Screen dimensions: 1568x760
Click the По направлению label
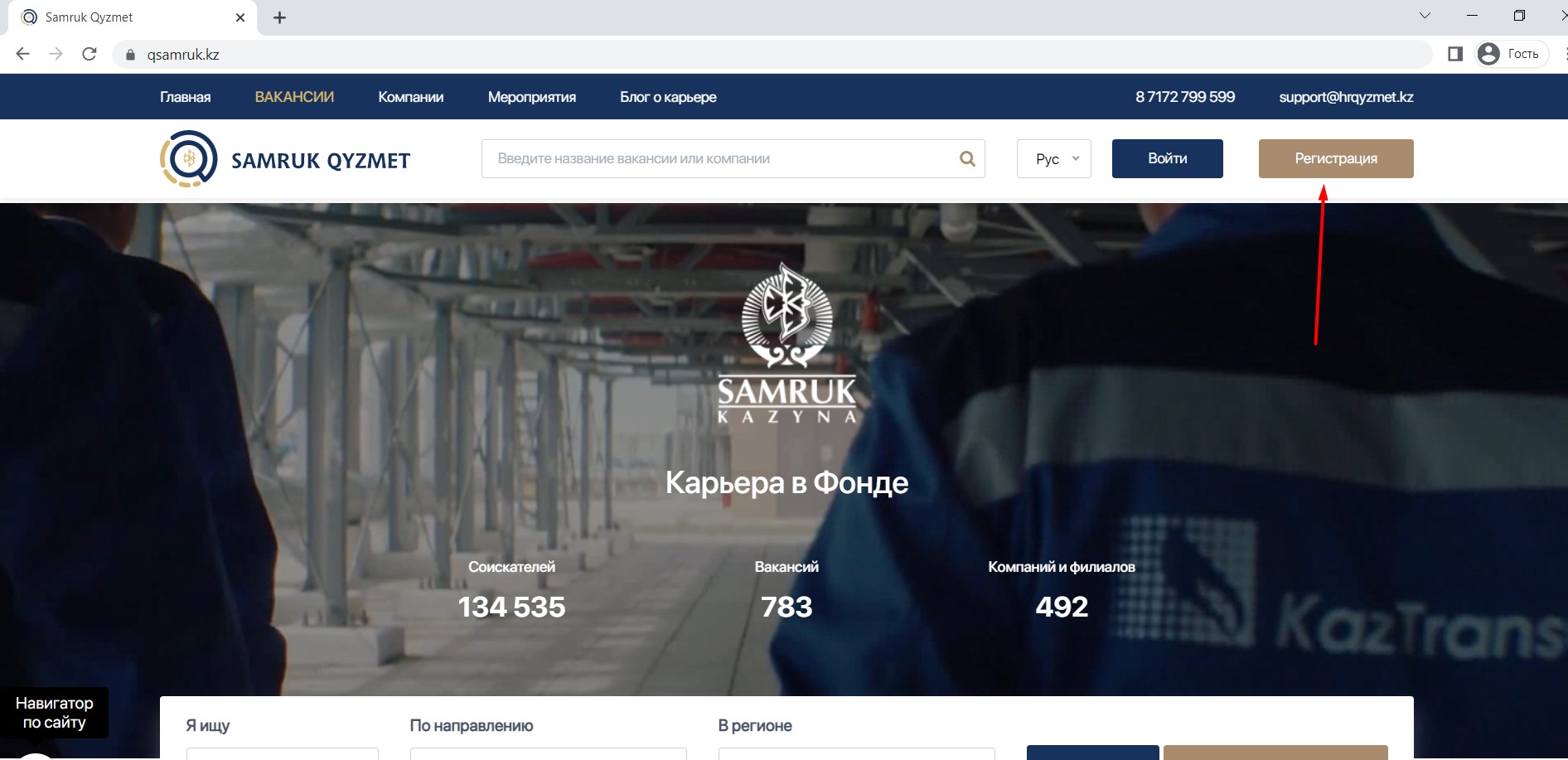pyautogui.click(x=472, y=725)
